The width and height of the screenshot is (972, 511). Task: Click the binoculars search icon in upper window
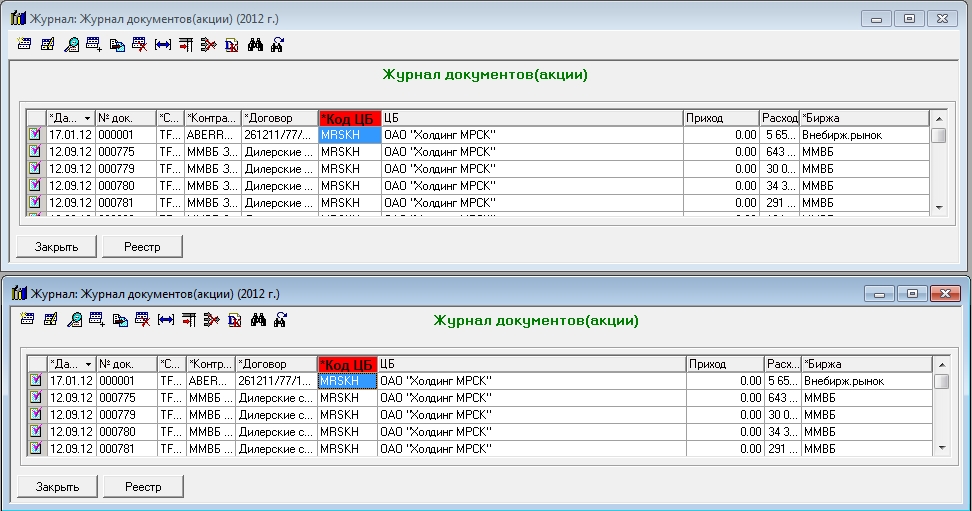(255, 44)
